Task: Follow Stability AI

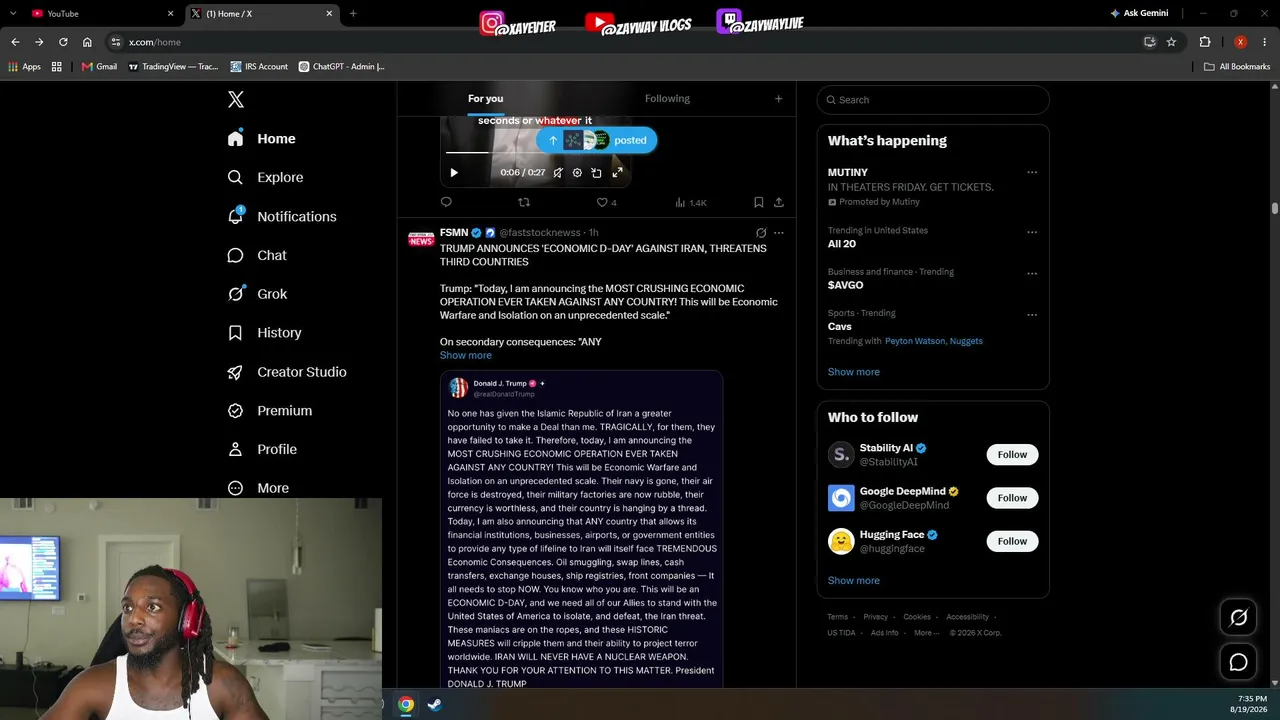Action: pyautogui.click(x=1012, y=454)
